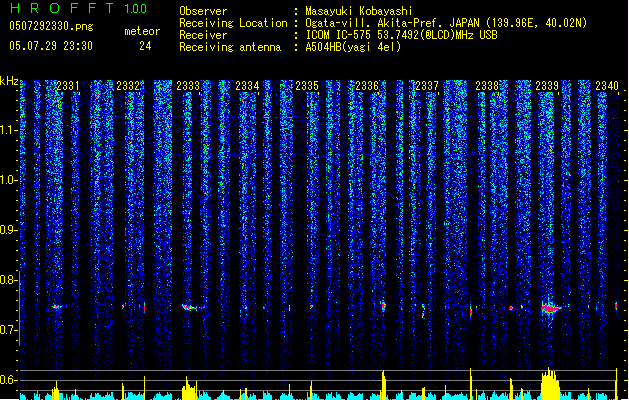Viewport: 629px width, 400px height.
Task: Click the 2335 time marker
Action: point(307,86)
